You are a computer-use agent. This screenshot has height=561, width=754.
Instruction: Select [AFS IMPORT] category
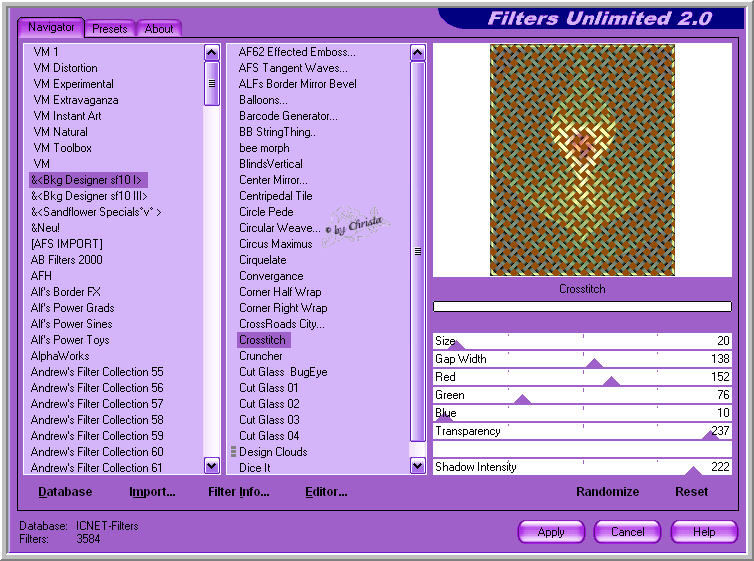(66, 244)
